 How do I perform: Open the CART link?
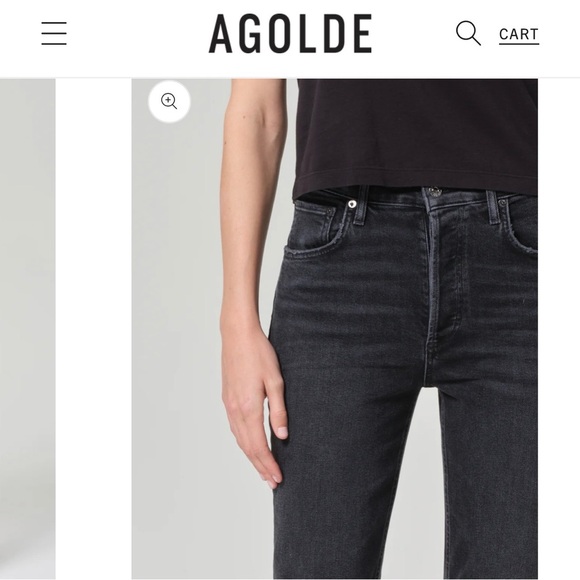519,36
